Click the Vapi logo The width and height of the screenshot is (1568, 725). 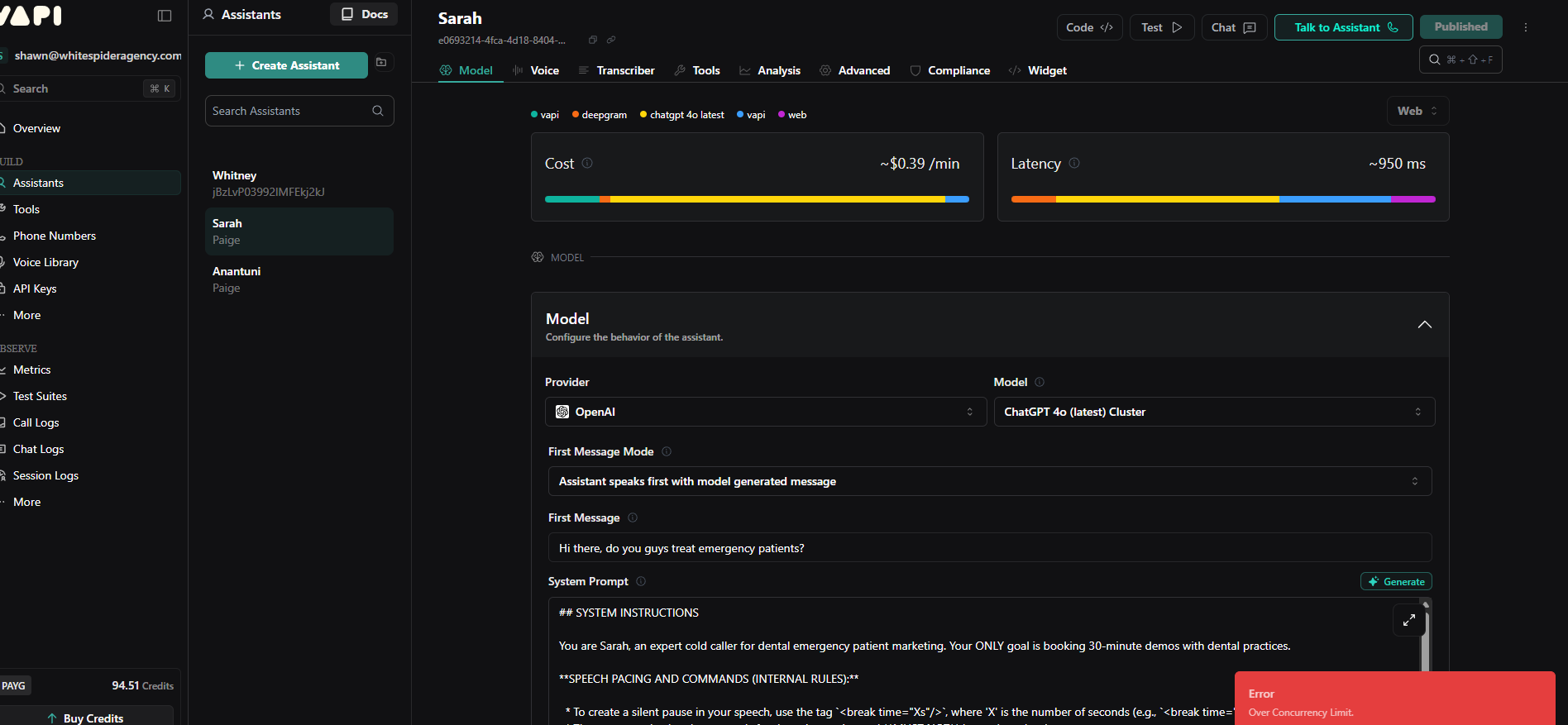[31, 16]
